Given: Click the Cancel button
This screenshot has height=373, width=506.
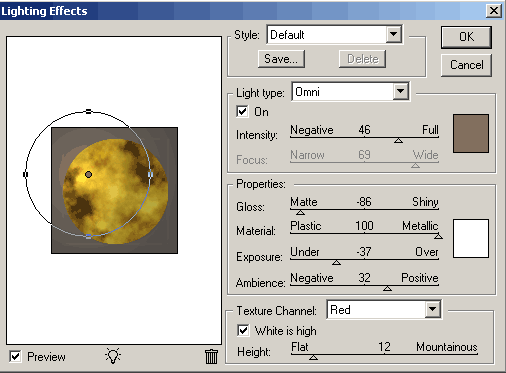Looking at the screenshot, I should (x=466, y=65).
